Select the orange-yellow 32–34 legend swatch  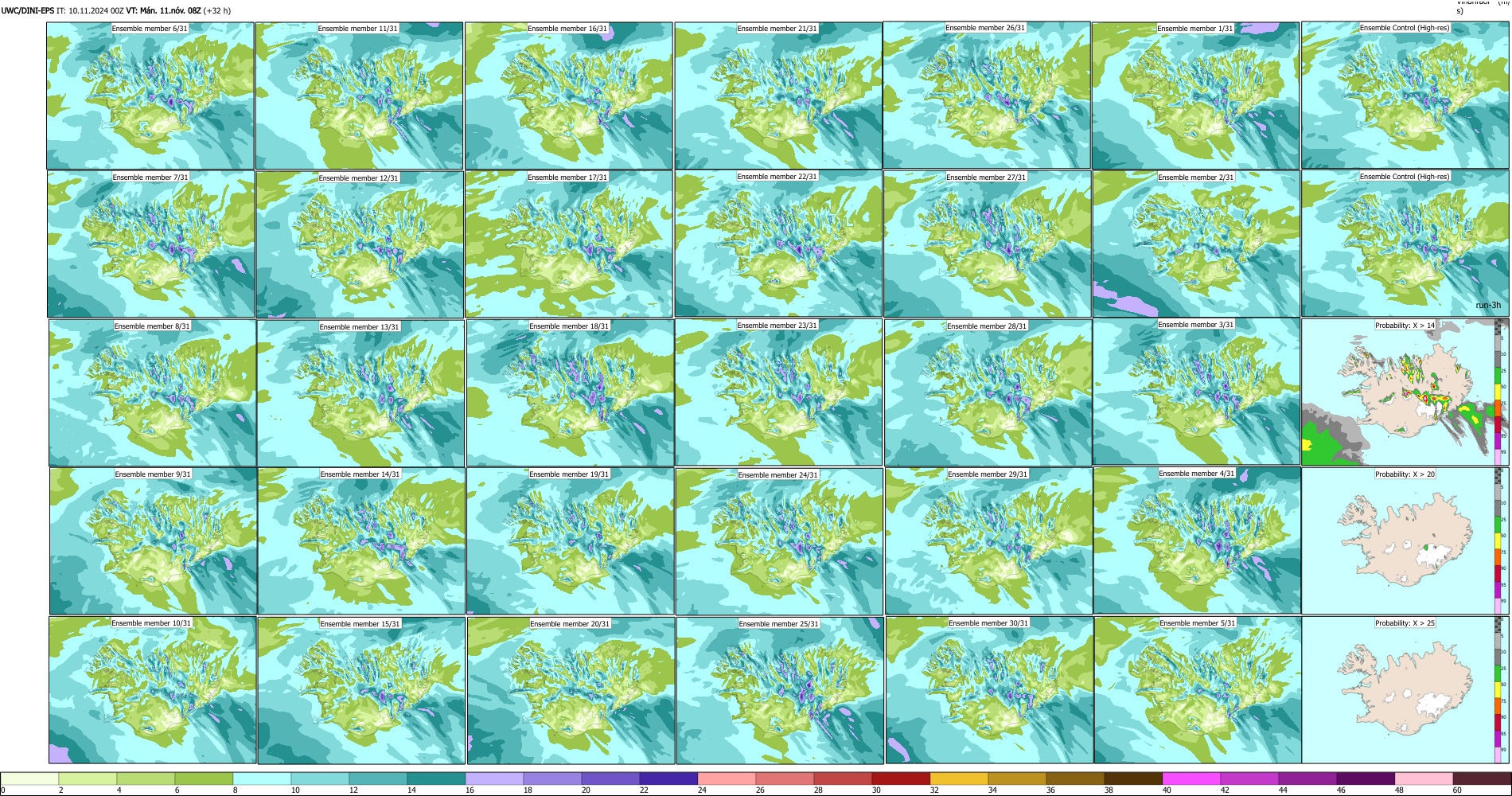[959, 779]
